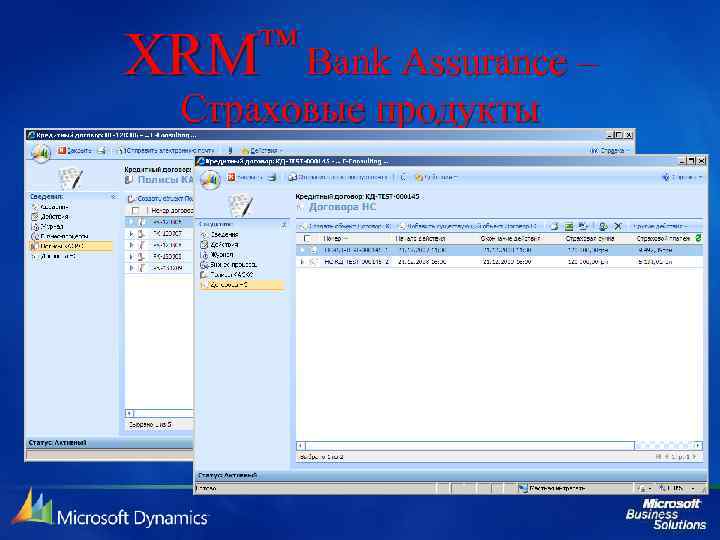The width and height of the screenshot is (720, 540).
Task: Open Договора НС in back window sidebar
Action: [54, 257]
